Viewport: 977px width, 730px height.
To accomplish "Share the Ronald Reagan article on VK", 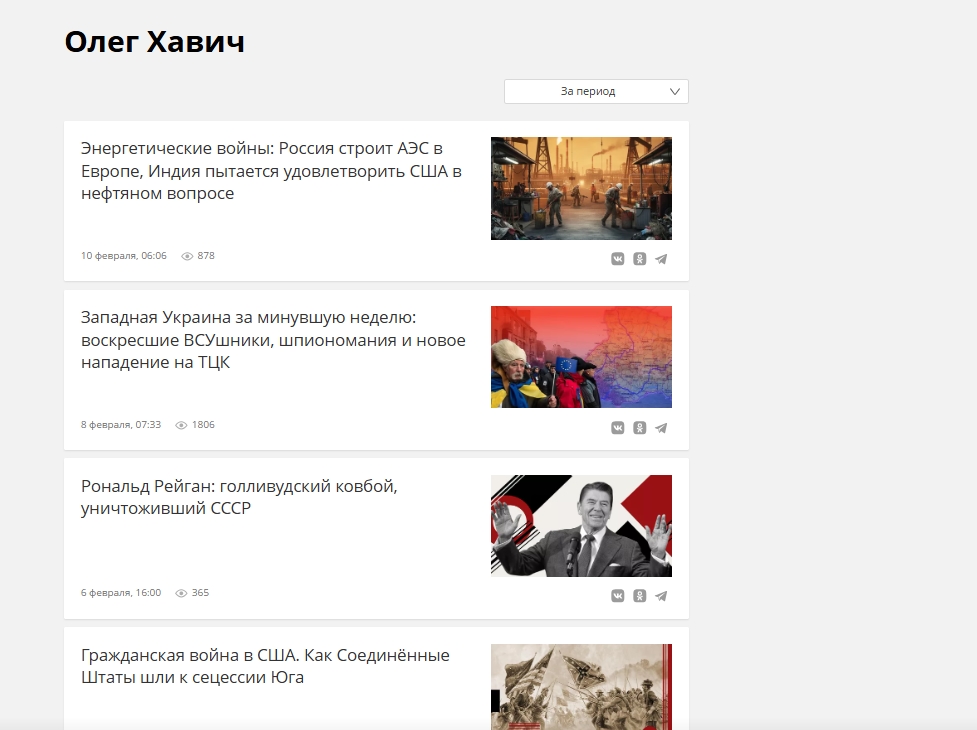I will click(x=617, y=596).
